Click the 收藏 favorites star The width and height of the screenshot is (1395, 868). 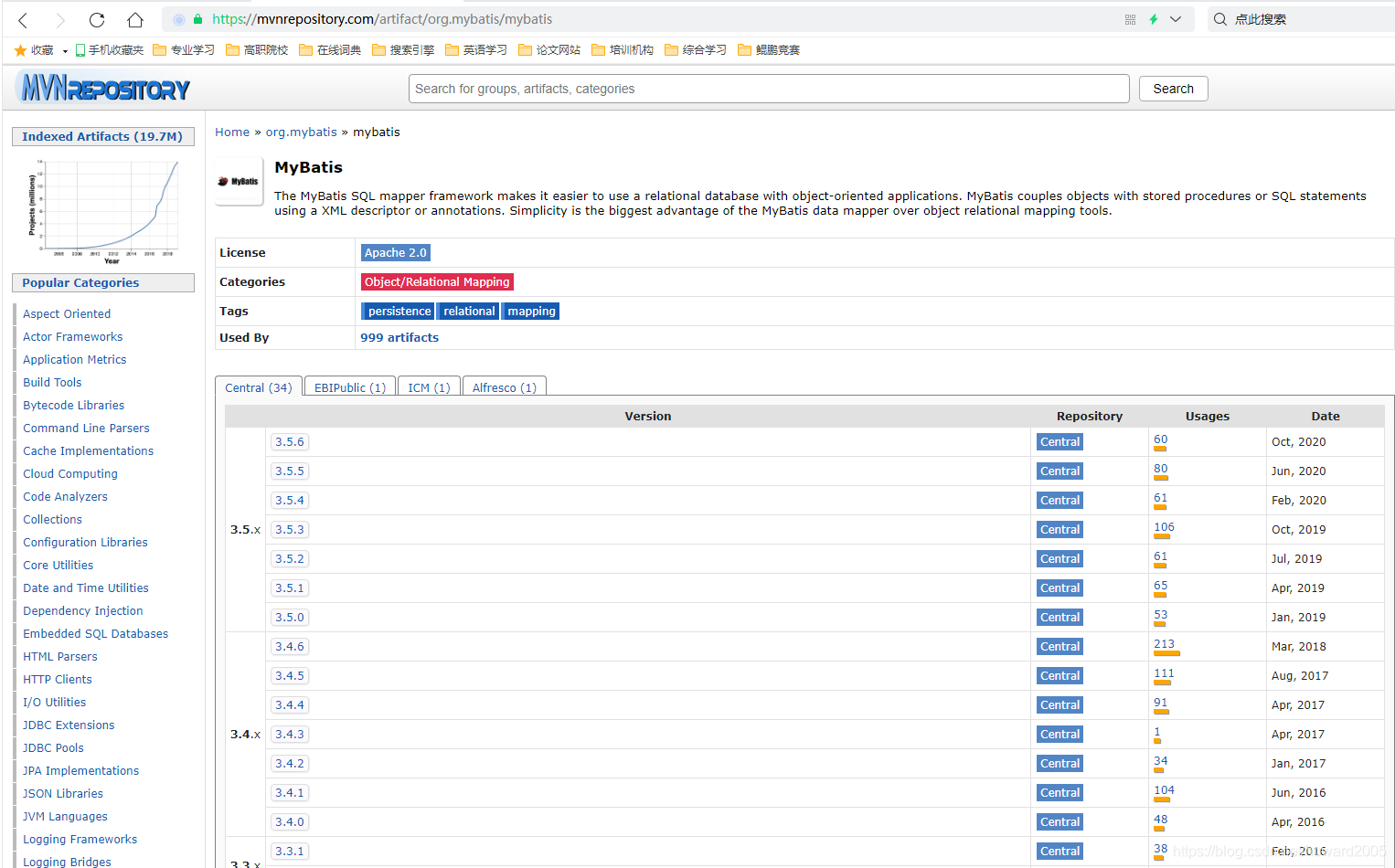click(20, 50)
